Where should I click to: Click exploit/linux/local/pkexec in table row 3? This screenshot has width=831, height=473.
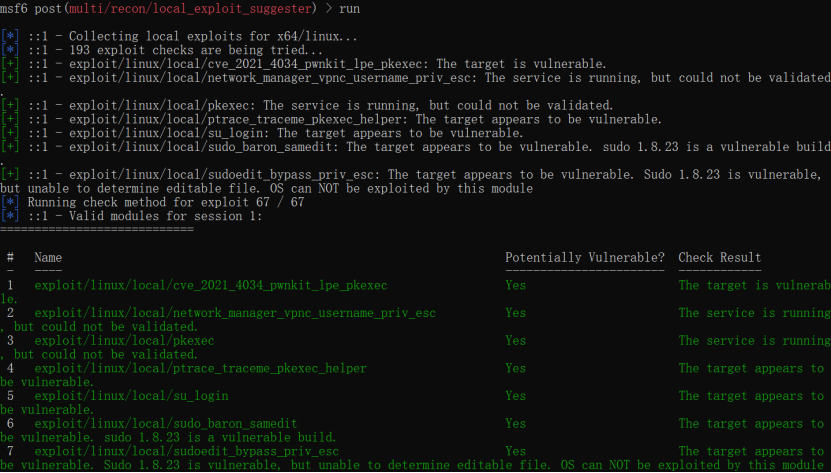pyautogui.click(x=124, y=340)
